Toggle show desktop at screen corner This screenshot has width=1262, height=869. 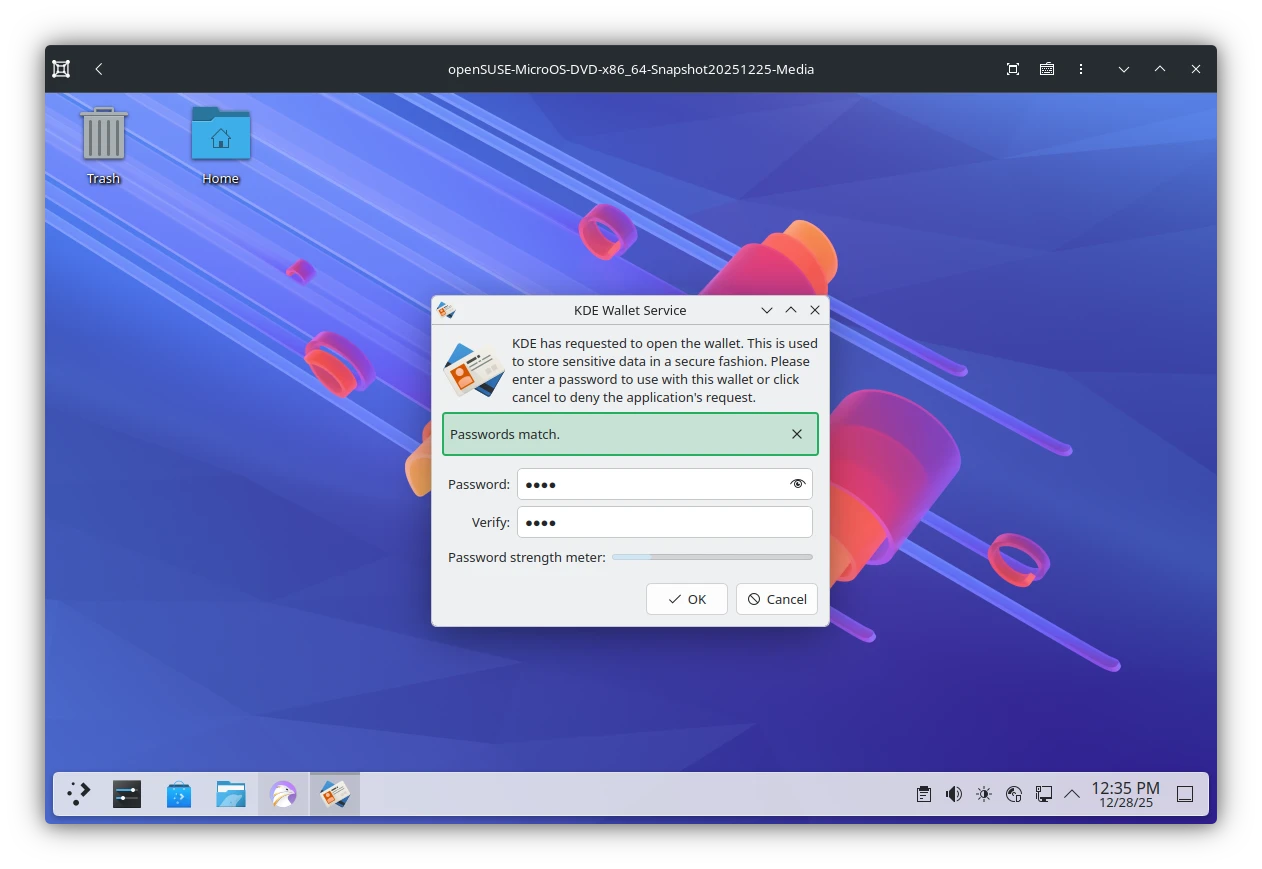click(1185, 793)
